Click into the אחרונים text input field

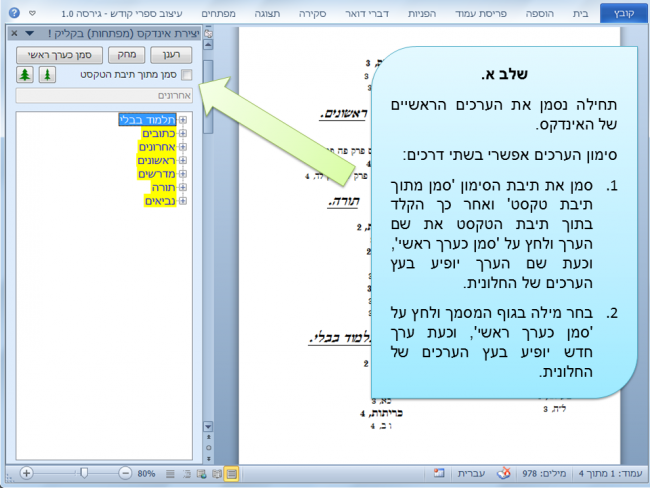(104, 95)
